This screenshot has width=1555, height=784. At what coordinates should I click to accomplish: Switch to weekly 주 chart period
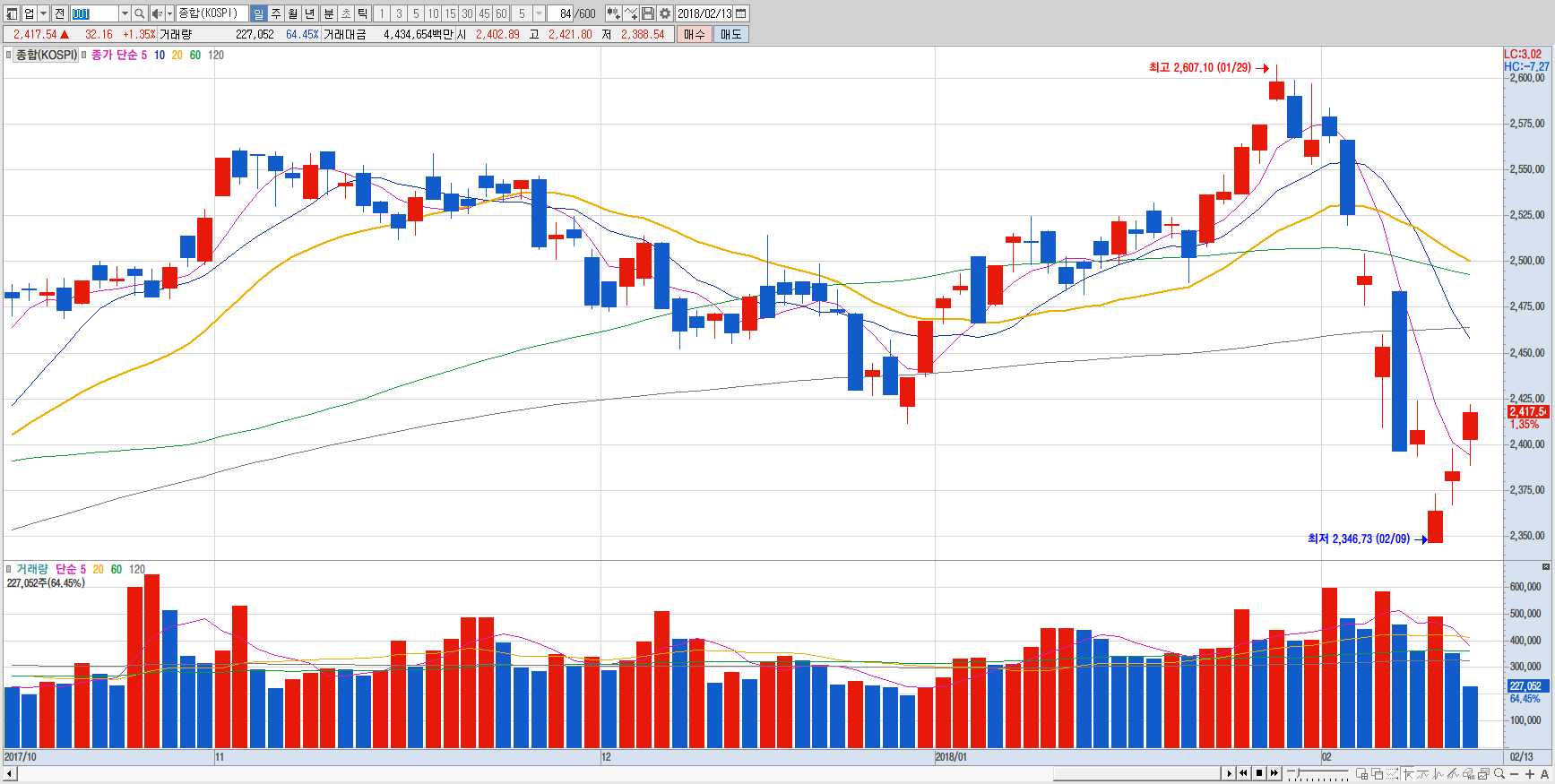tap(276, 13)
